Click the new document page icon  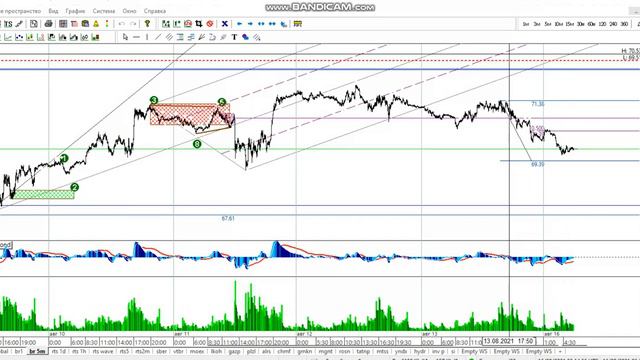(x=34, y=24)
